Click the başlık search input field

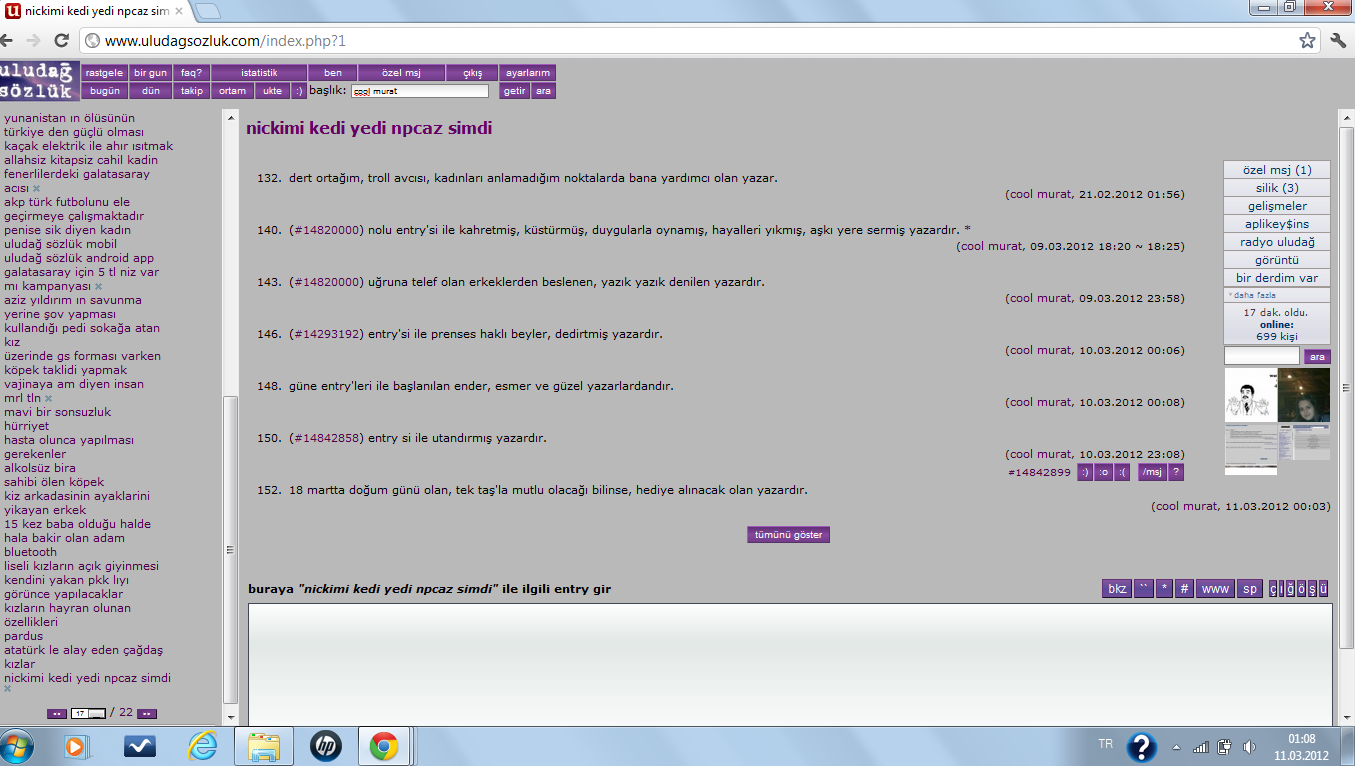pyautogui.click(x=420, y=91)
